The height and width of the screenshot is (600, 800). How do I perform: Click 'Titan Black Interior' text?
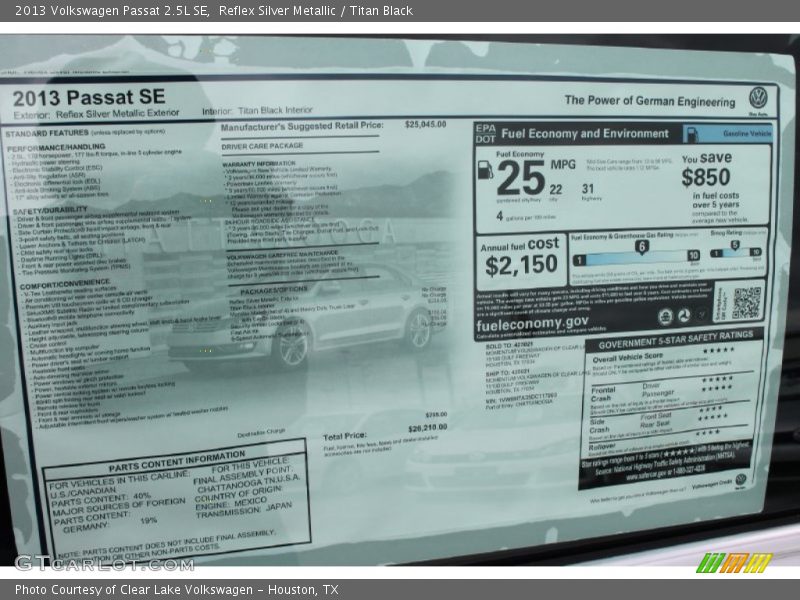[x=275, y=110]
